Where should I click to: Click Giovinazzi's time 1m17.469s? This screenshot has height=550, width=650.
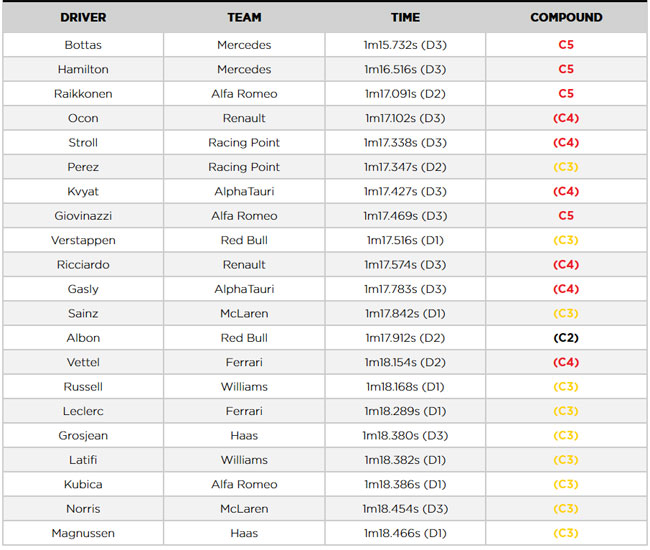click(405, 216)
